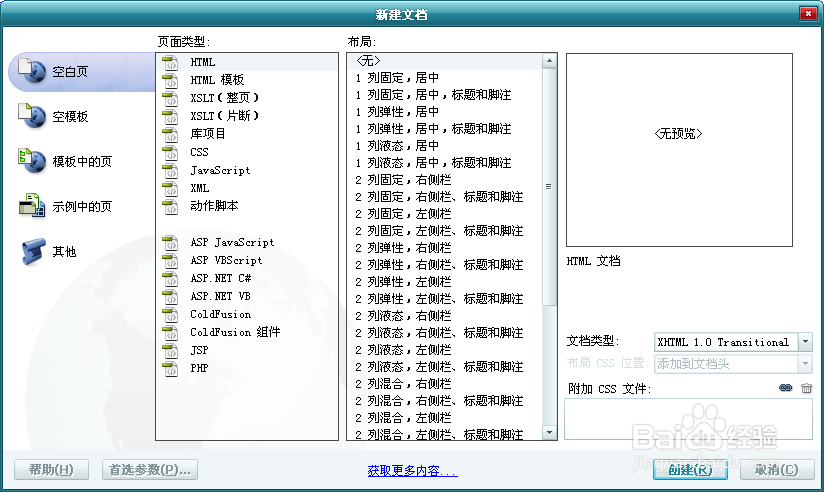824x492 pixels.
Task: Click the layout list scrollbar thumb
Action: tap(549, 187)
